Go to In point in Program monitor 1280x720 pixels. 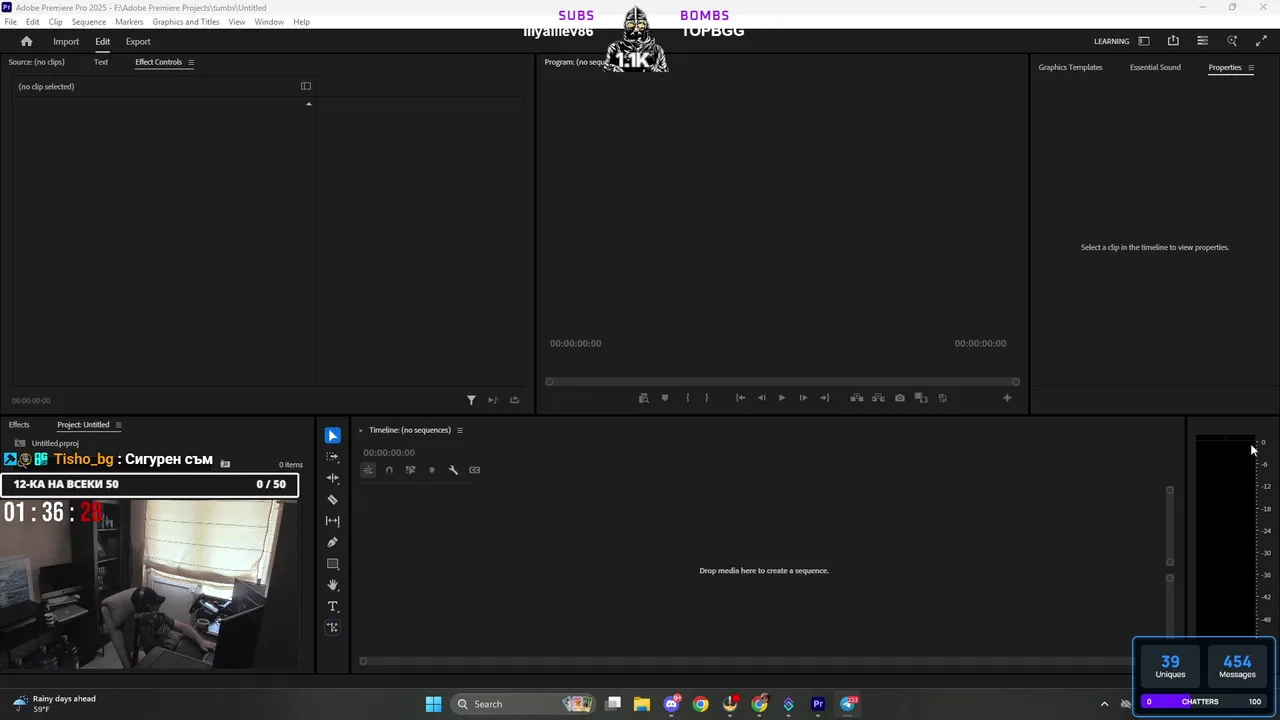(x=740, y=398)
